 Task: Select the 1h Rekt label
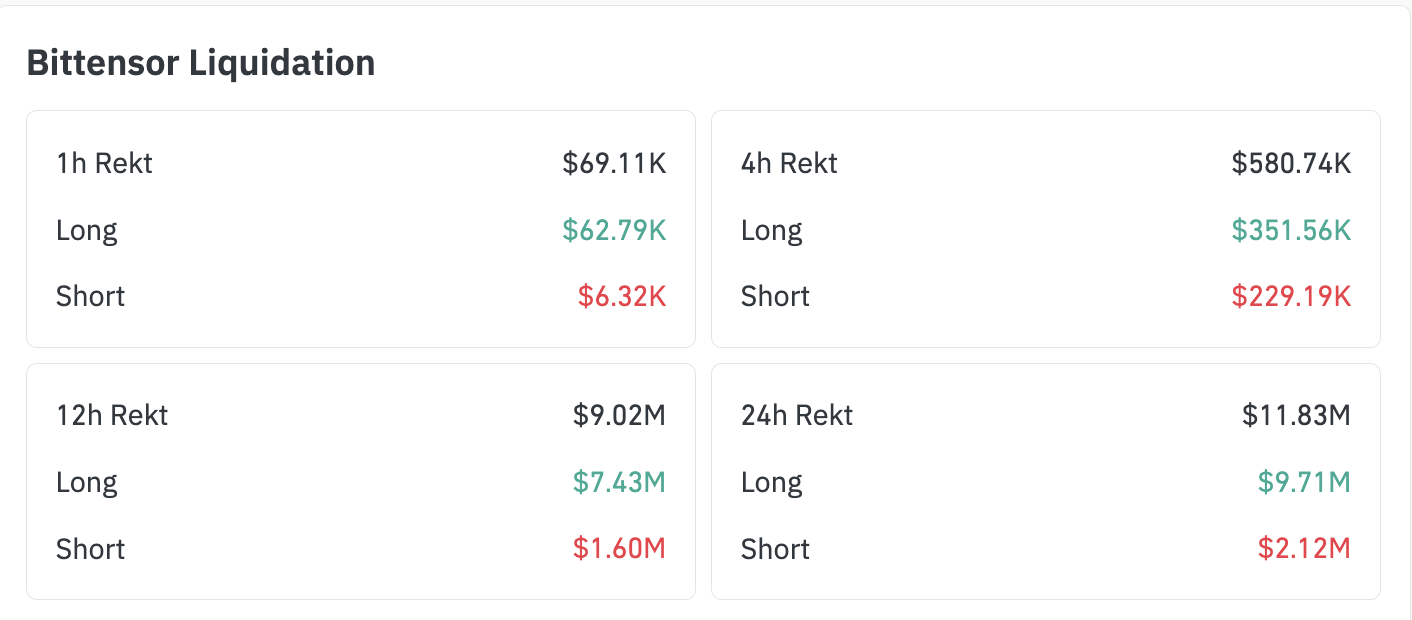click(104, 163)
